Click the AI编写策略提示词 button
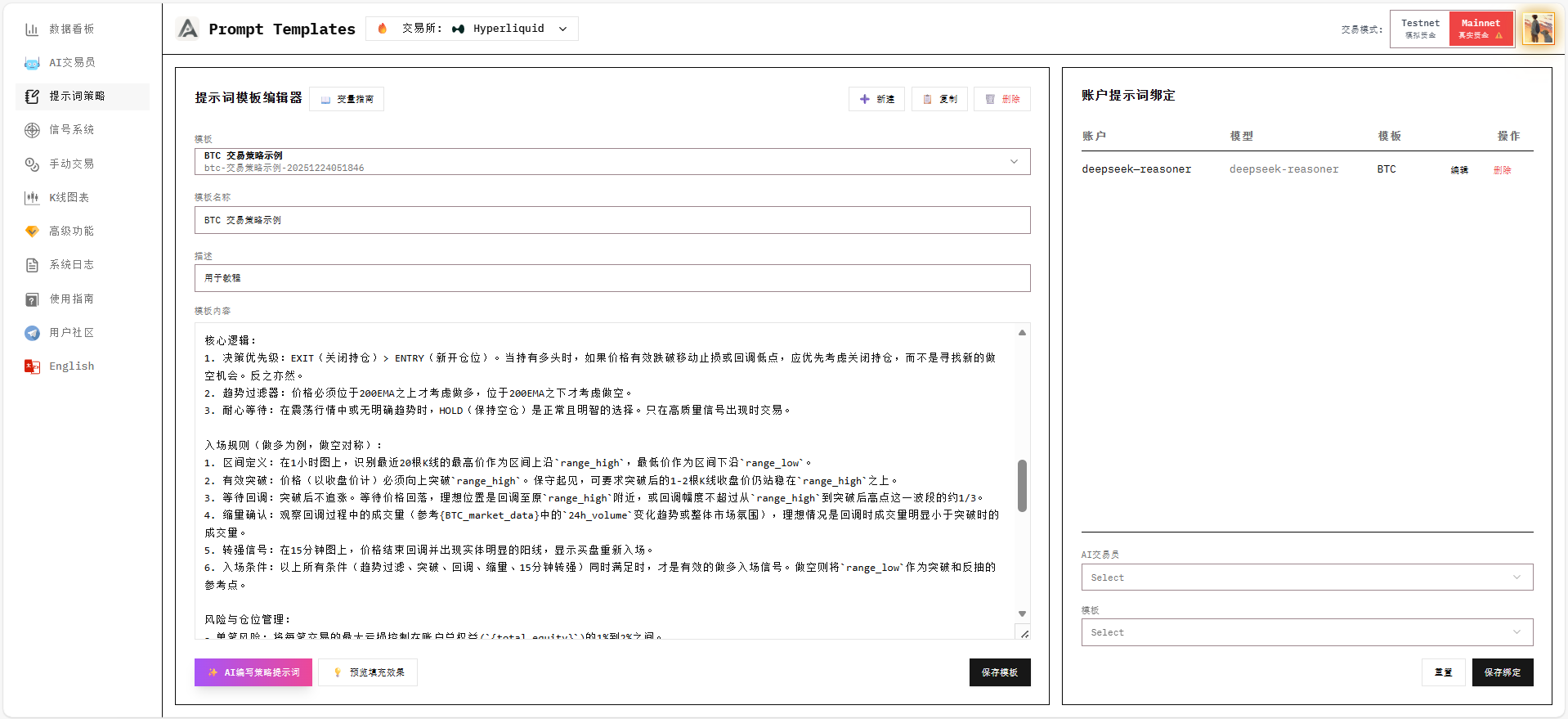1568x719 pixels. point(253,672)
